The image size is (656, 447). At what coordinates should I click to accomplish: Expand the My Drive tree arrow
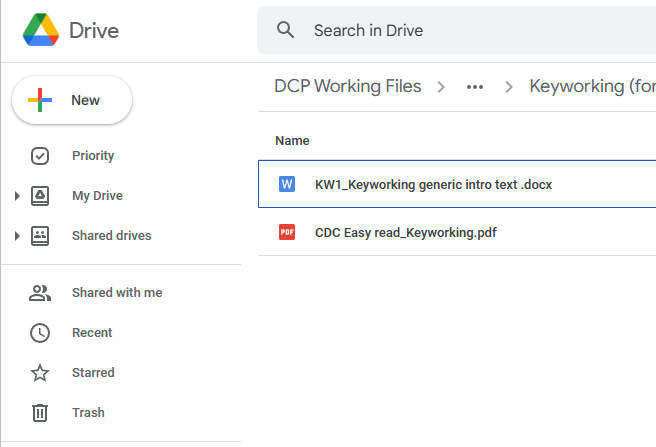coord(17,196)
